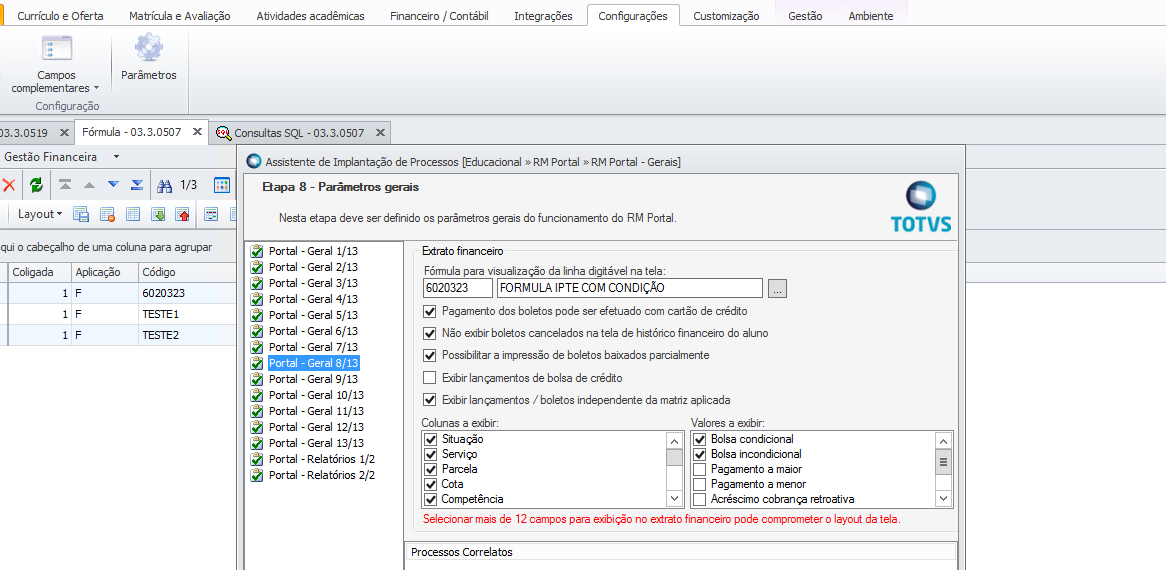Export layout with red up arrow icon
This screenshot has height=570, width=1166.
coord(183,214)
